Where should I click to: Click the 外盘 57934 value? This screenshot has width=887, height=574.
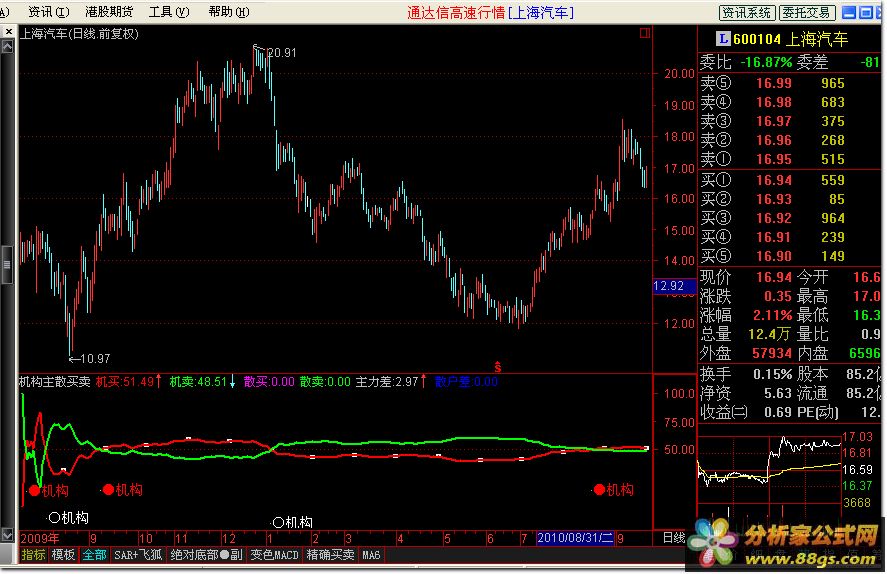772,353
